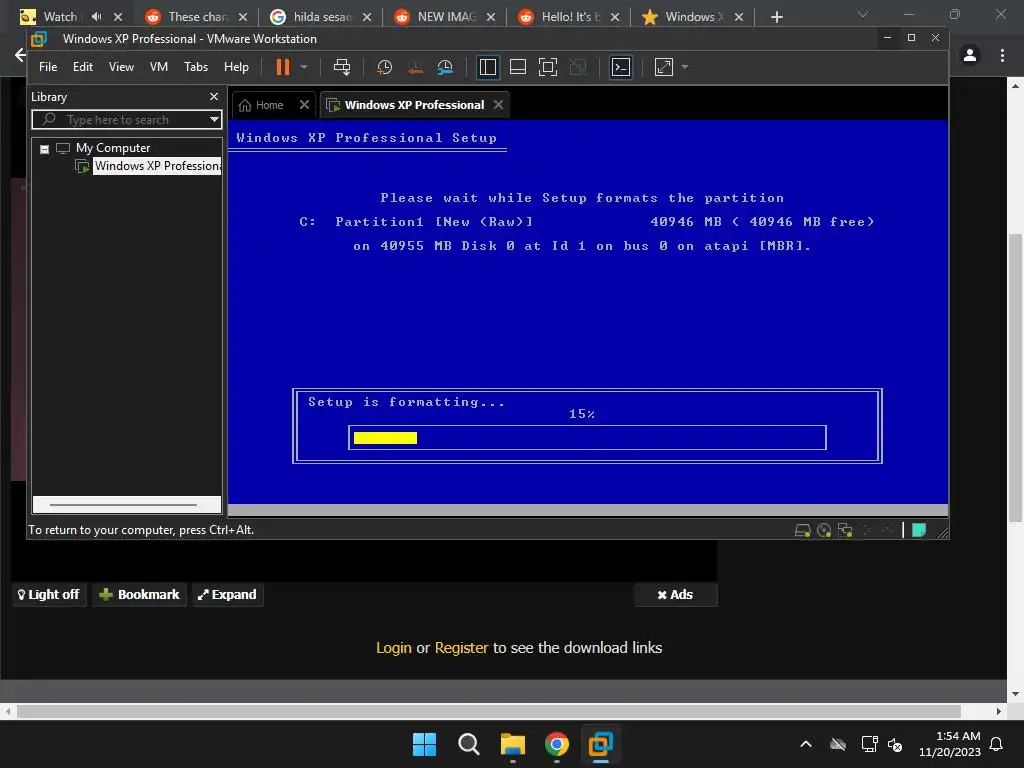The width and height of the screenshot is (1024, 768).
Task: Send Ctrl+Alt+Del to the virtual machine
Action: [342, 67]
